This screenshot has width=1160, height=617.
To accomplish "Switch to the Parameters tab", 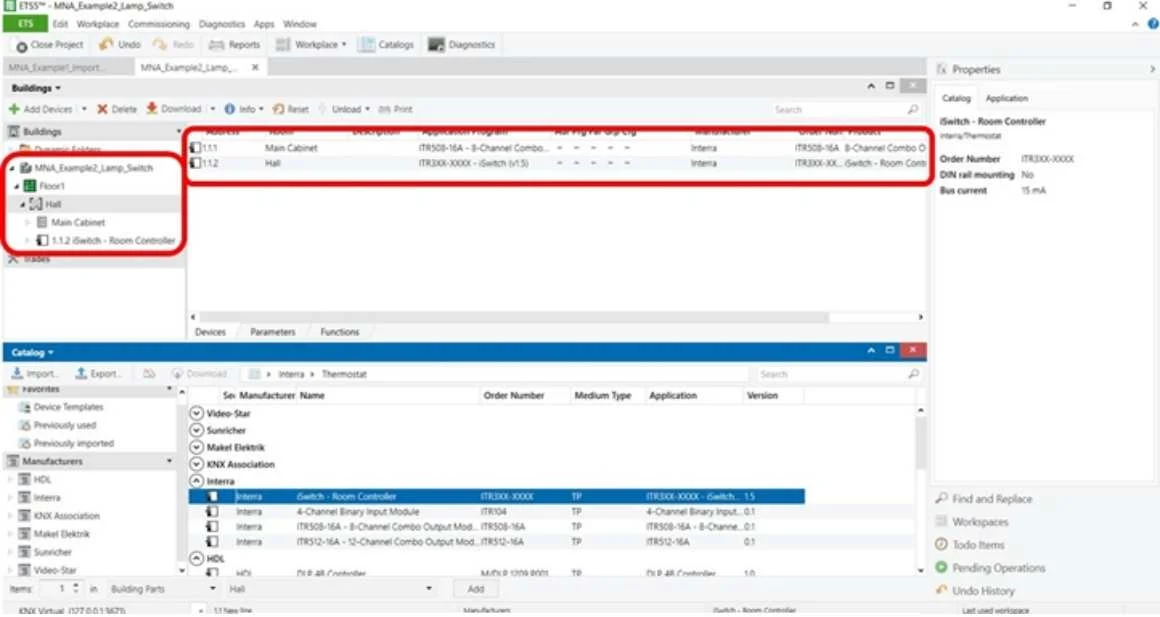I will tap(272, 332).
